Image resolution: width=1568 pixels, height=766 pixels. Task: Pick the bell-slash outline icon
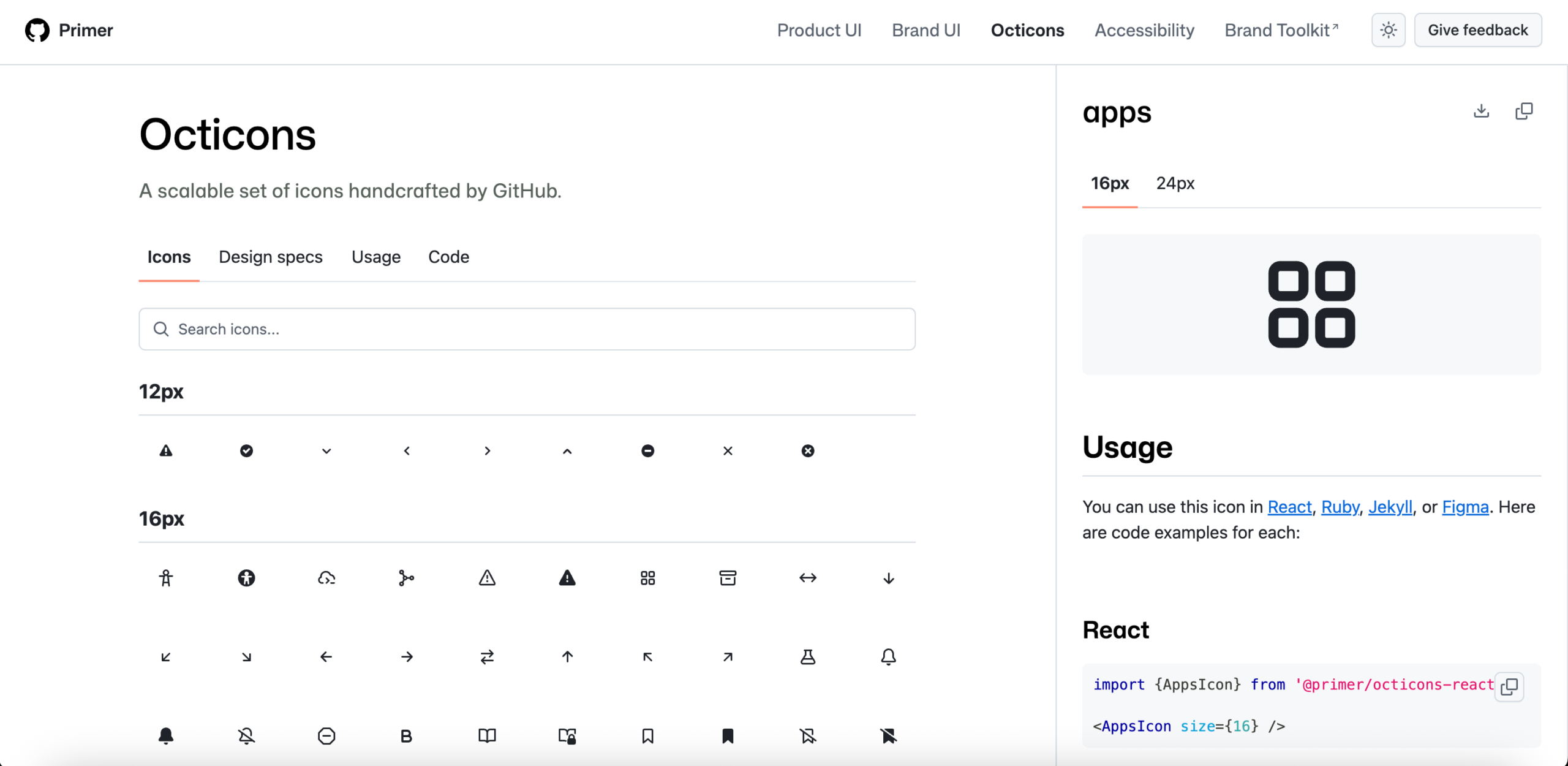(x=246, y=735)
